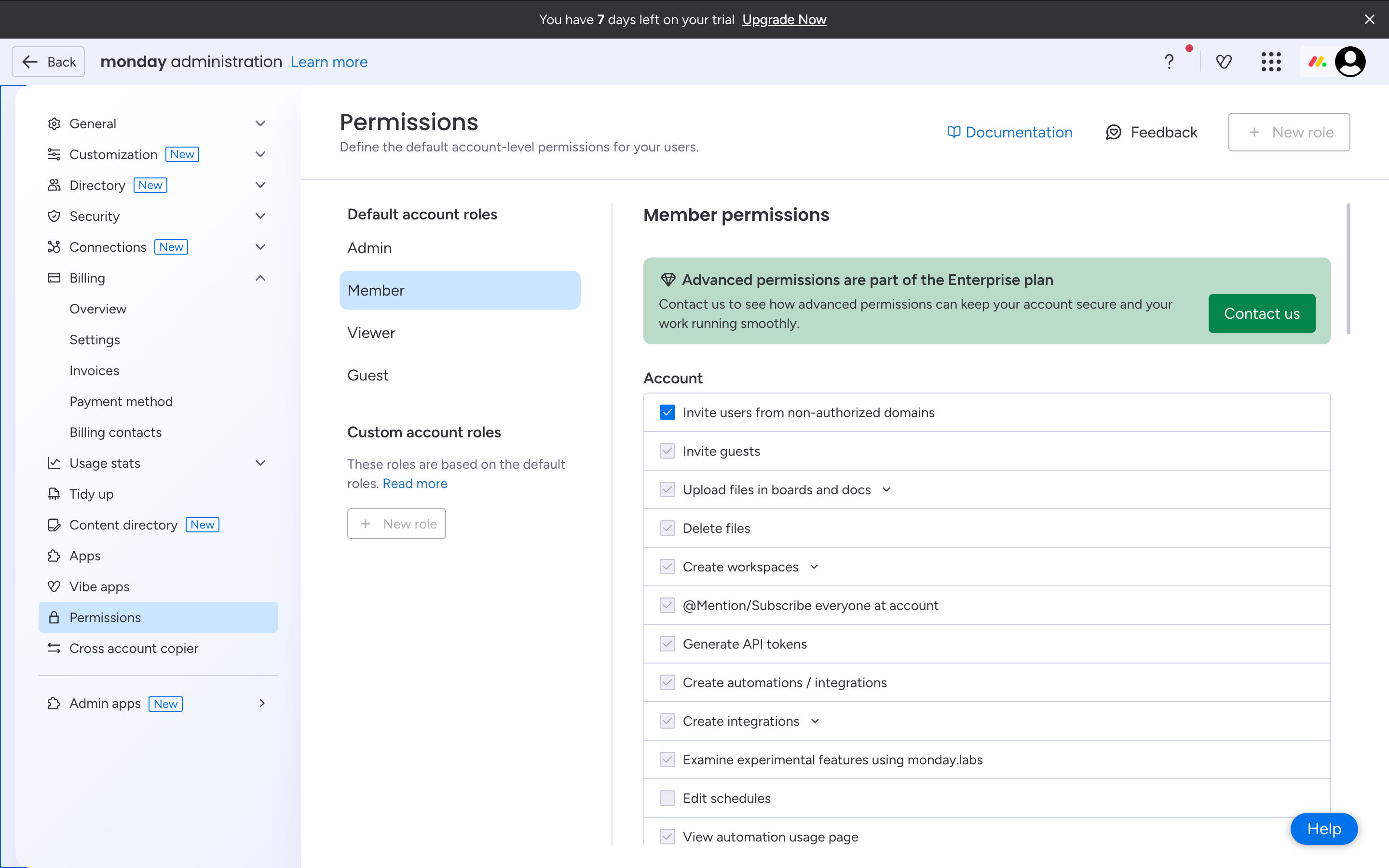This screenshot has width=1389, height=868.
Task: Collapse the Billing section
Action: 260,278
